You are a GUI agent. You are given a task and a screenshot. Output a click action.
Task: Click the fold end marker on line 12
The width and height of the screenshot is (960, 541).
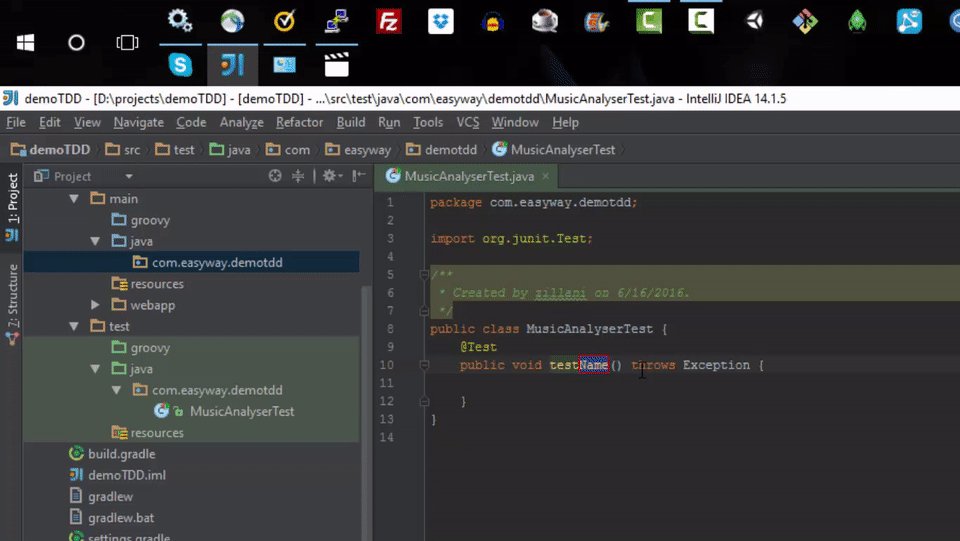click(x=424, y=401)
